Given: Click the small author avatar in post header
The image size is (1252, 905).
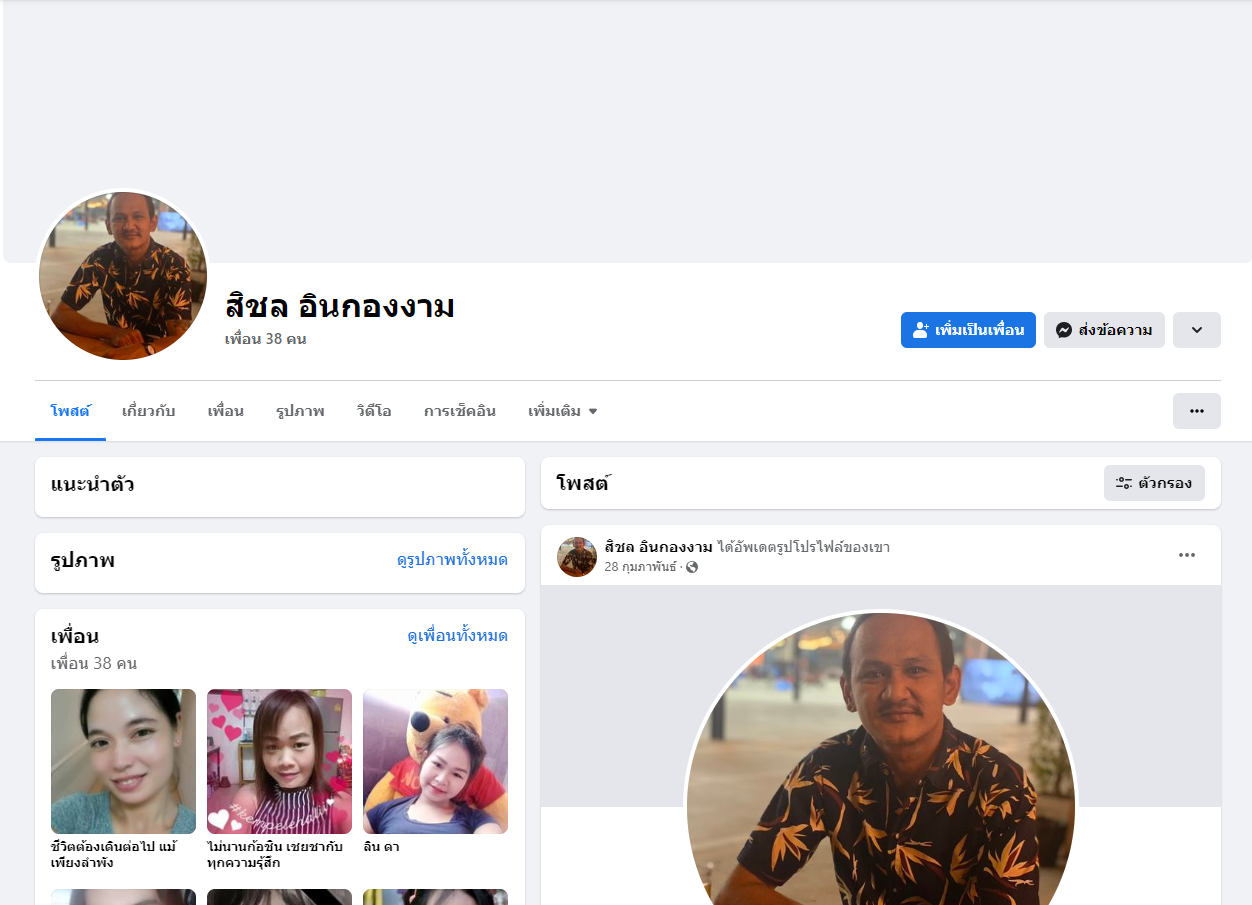Looking at the screenshot, I should (577, 557).
